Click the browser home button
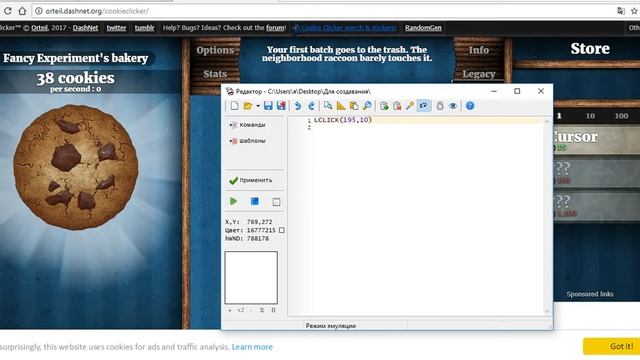 click(x=22, y=11)
